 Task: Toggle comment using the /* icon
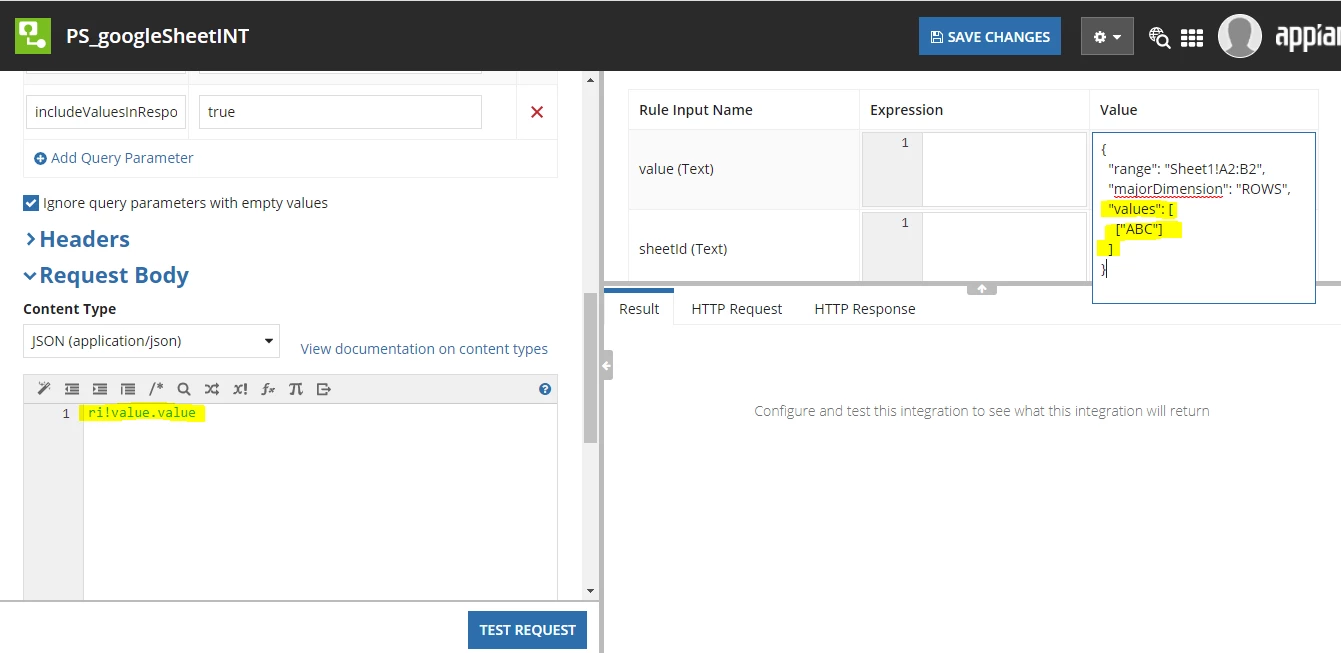click(156, 389)
